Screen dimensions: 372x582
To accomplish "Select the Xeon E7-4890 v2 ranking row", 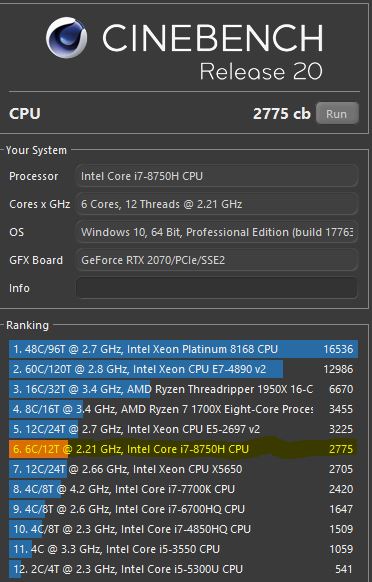I will point(183,369).
